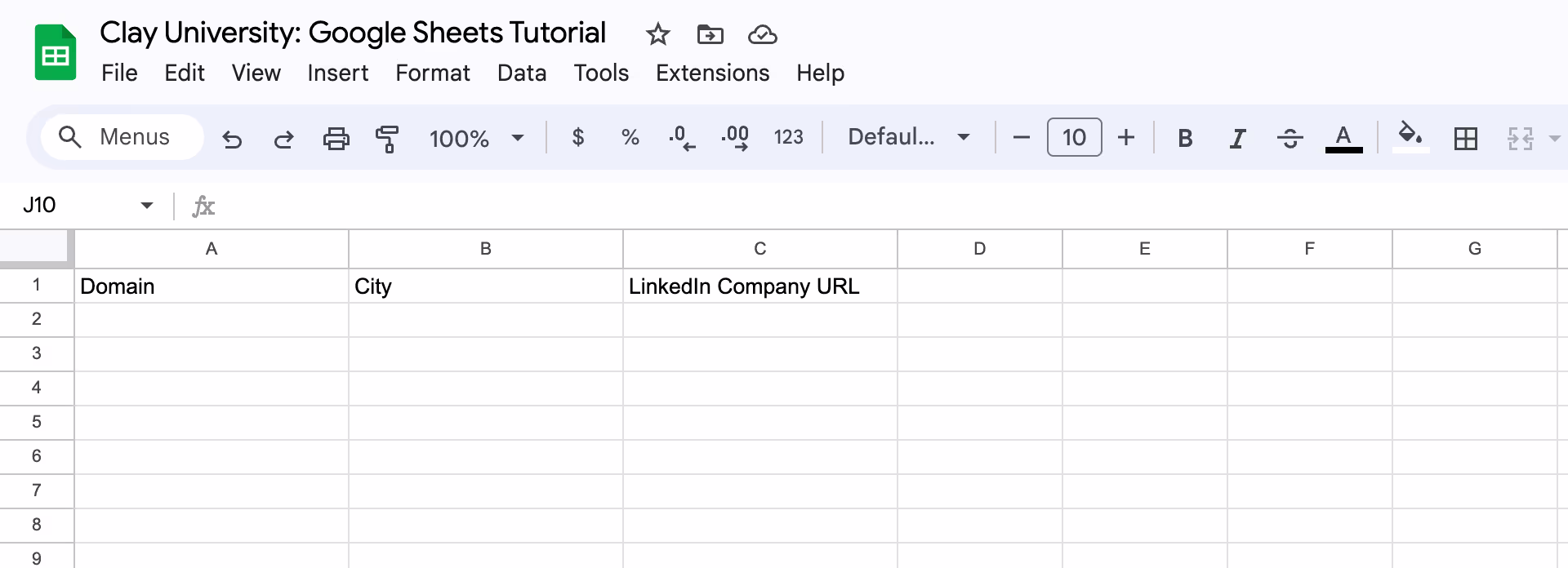Open the Help menu

(820, 73)
